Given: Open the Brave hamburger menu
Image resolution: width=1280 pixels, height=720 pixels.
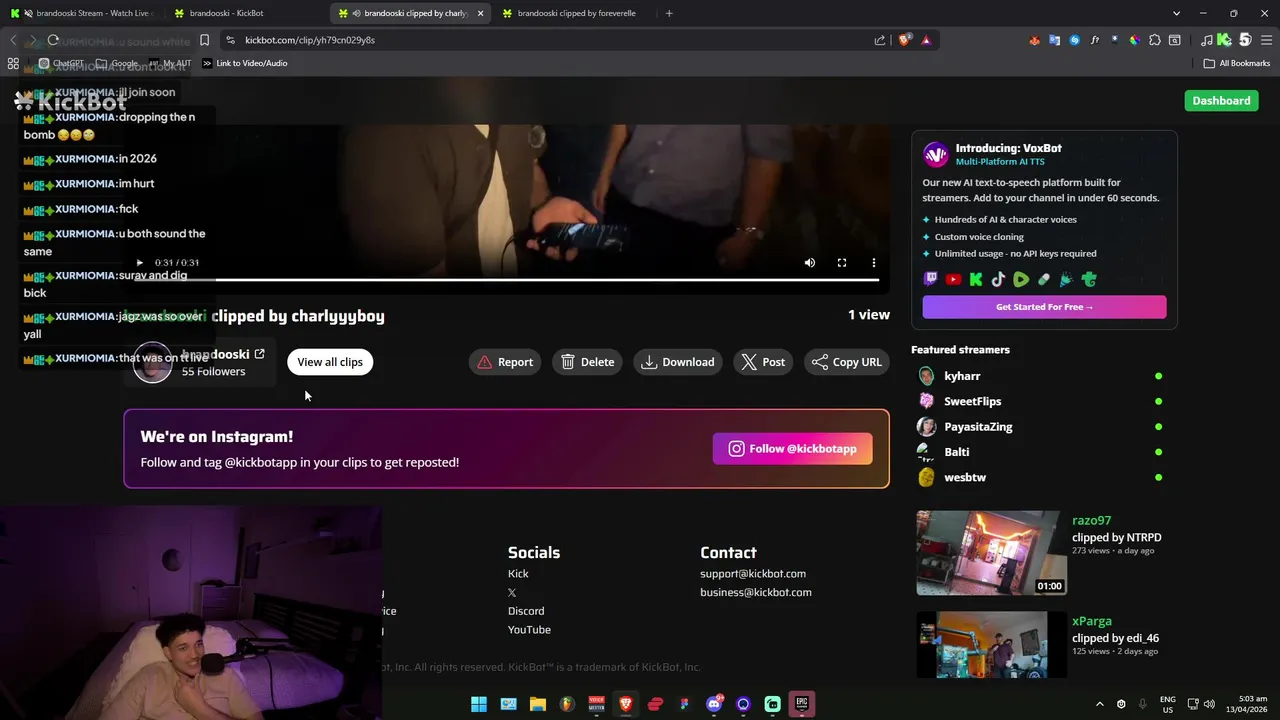Looking at the screenshot, I should [1265, 40].
